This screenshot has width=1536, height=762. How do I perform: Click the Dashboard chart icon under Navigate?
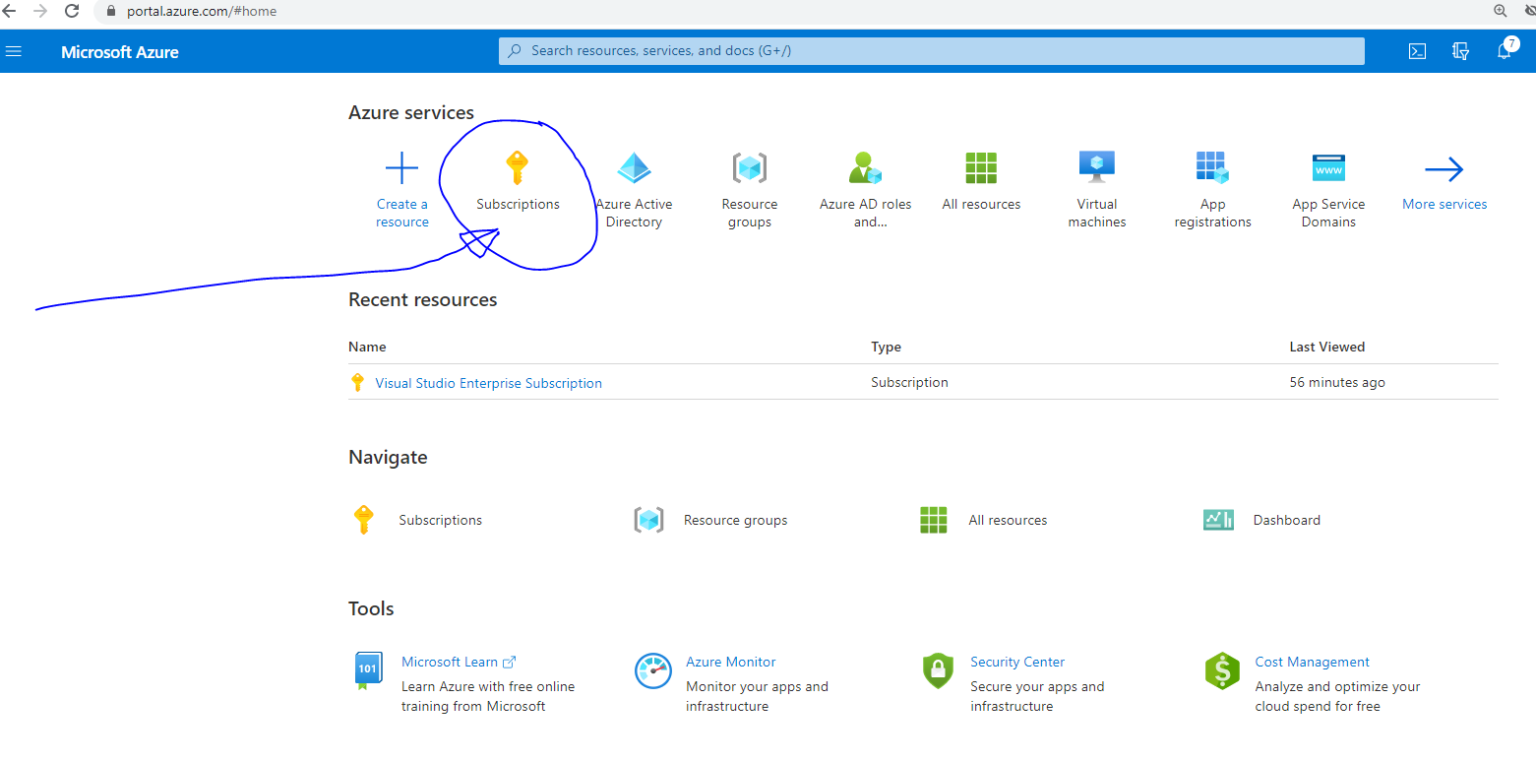point(1218,520)
